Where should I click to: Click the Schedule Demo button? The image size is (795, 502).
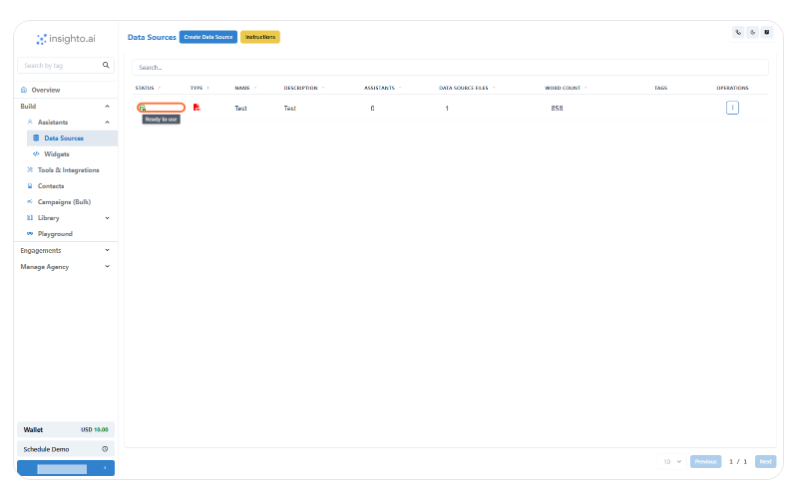click(x=66, y=449)
